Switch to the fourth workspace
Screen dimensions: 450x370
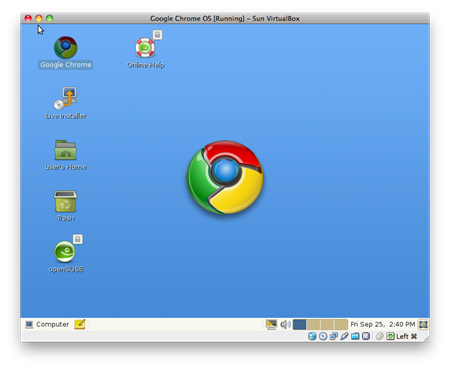pos(341,324)
